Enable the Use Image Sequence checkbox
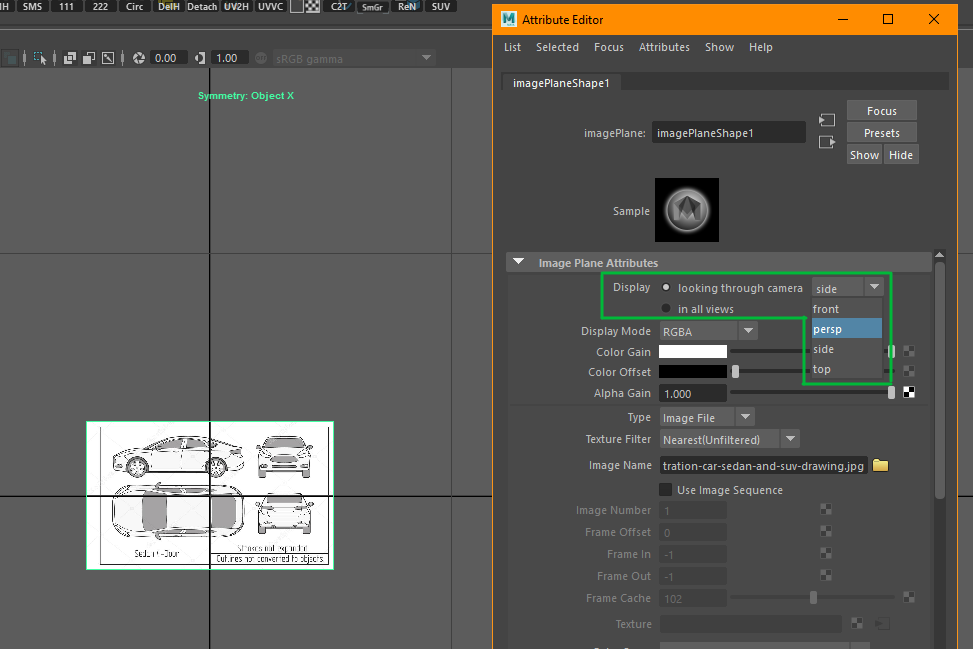973x649 pixels. tap(666, 490)
